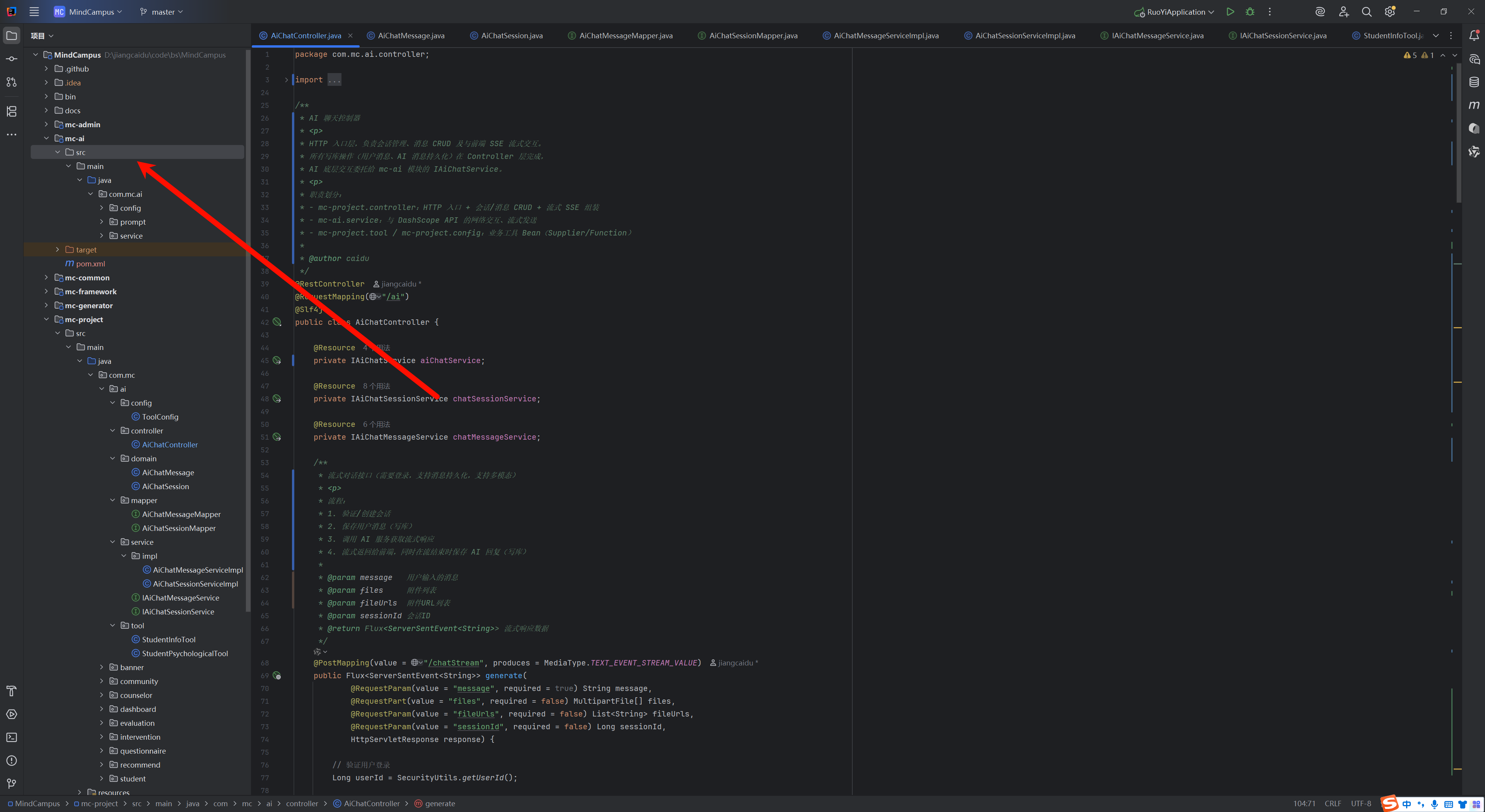Show the Notifications bell panel
Image resolution: width=1485 pixels, height=812 pixels.
(1473, 36)
